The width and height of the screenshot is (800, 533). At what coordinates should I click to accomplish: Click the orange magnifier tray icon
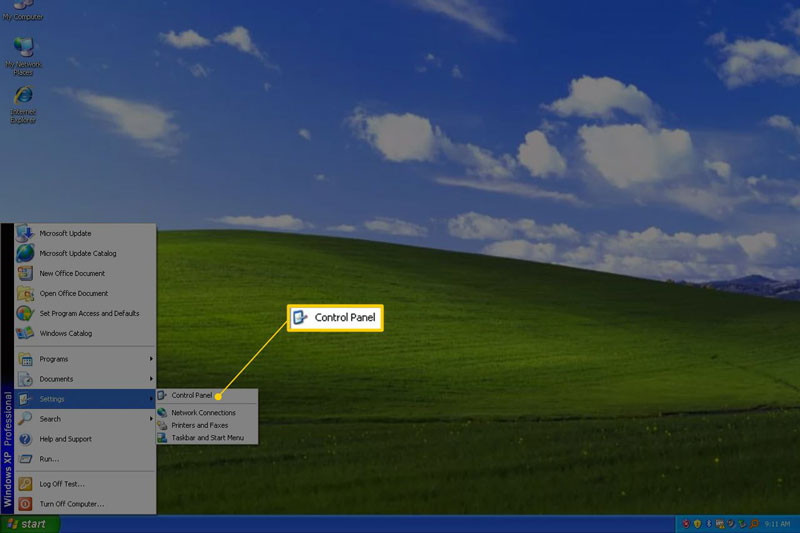pos(754,524)
